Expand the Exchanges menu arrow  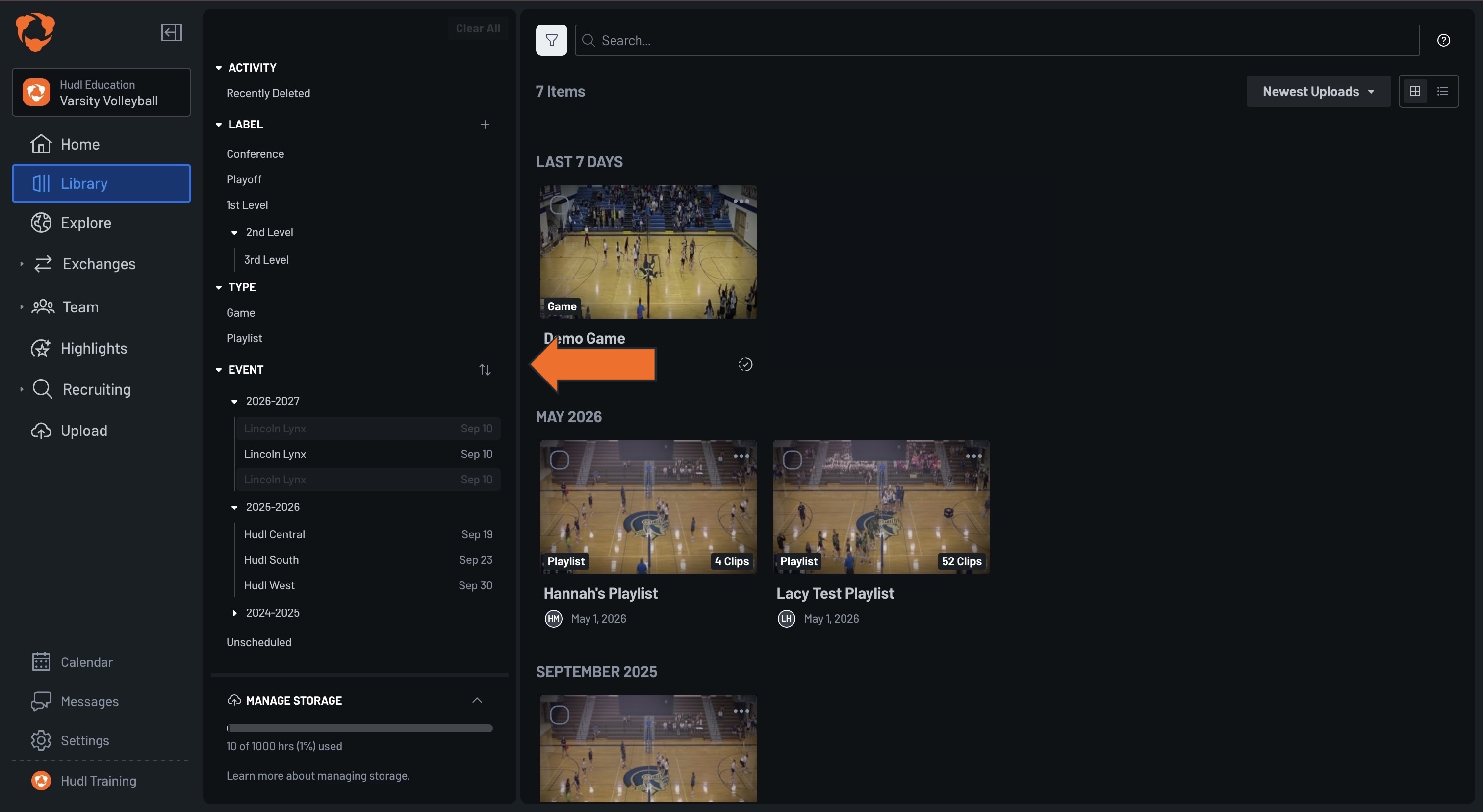coord(21,264)
